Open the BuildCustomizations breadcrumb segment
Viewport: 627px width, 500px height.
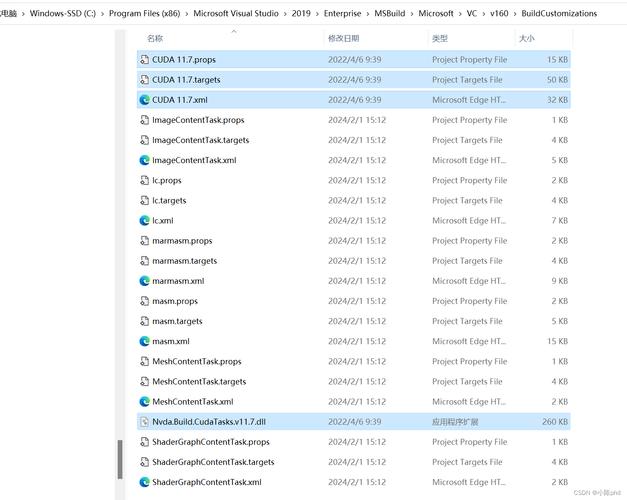[x=559, y=14]
